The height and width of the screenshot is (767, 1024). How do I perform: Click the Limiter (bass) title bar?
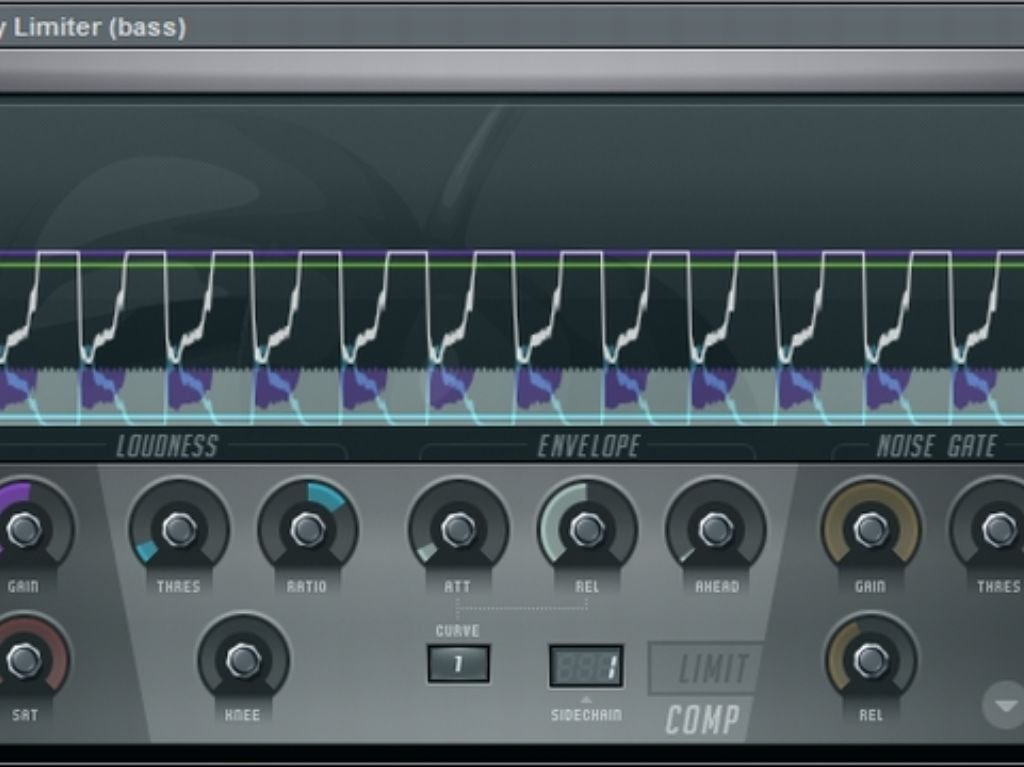click(512, 27)
